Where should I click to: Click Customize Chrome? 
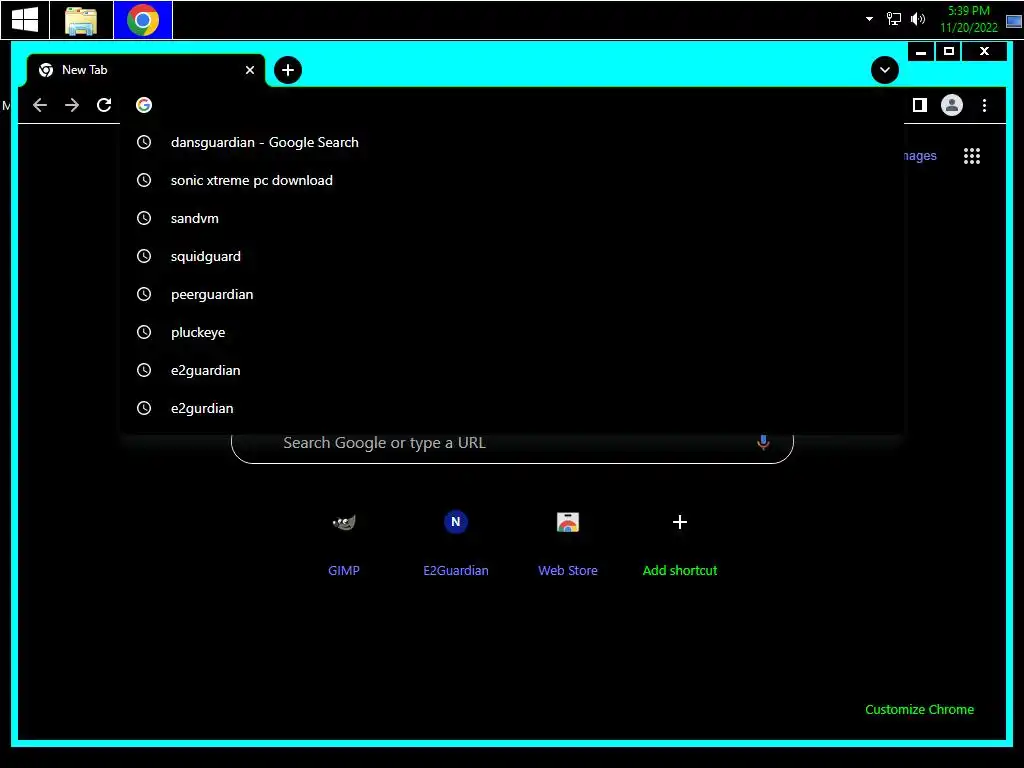pyautogui.click(x=919, y=709)
